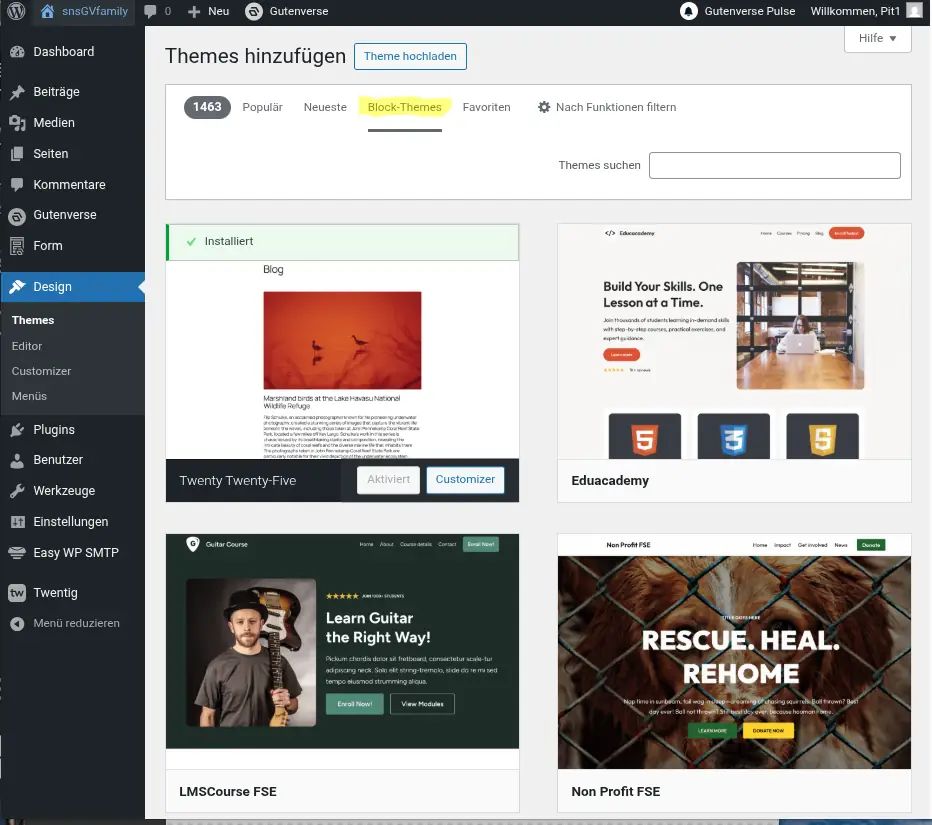
Task: Click the Medien media icon
Action: [x=17, y=123]
